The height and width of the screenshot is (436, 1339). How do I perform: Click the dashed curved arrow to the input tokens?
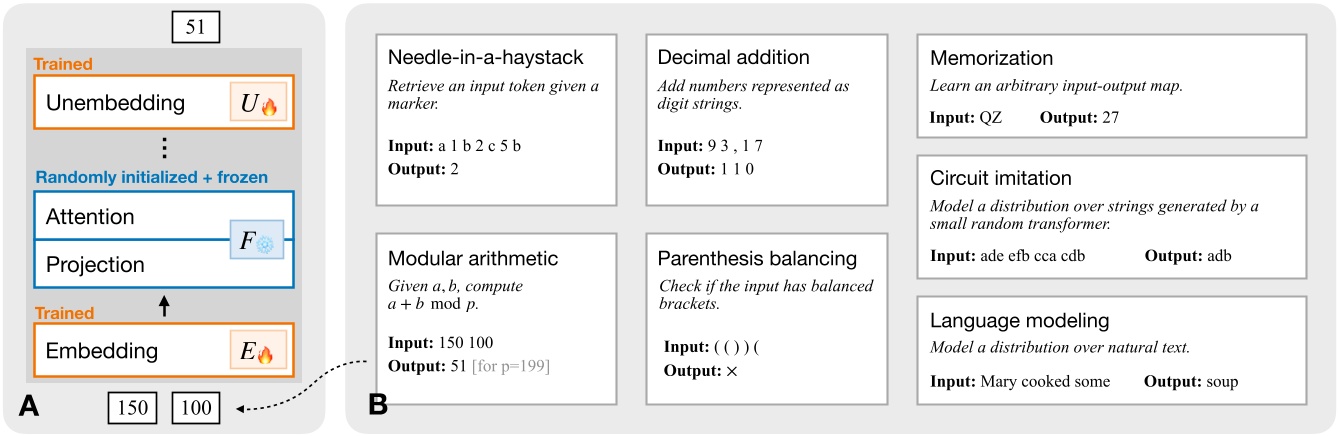click(x=300, y=393)
